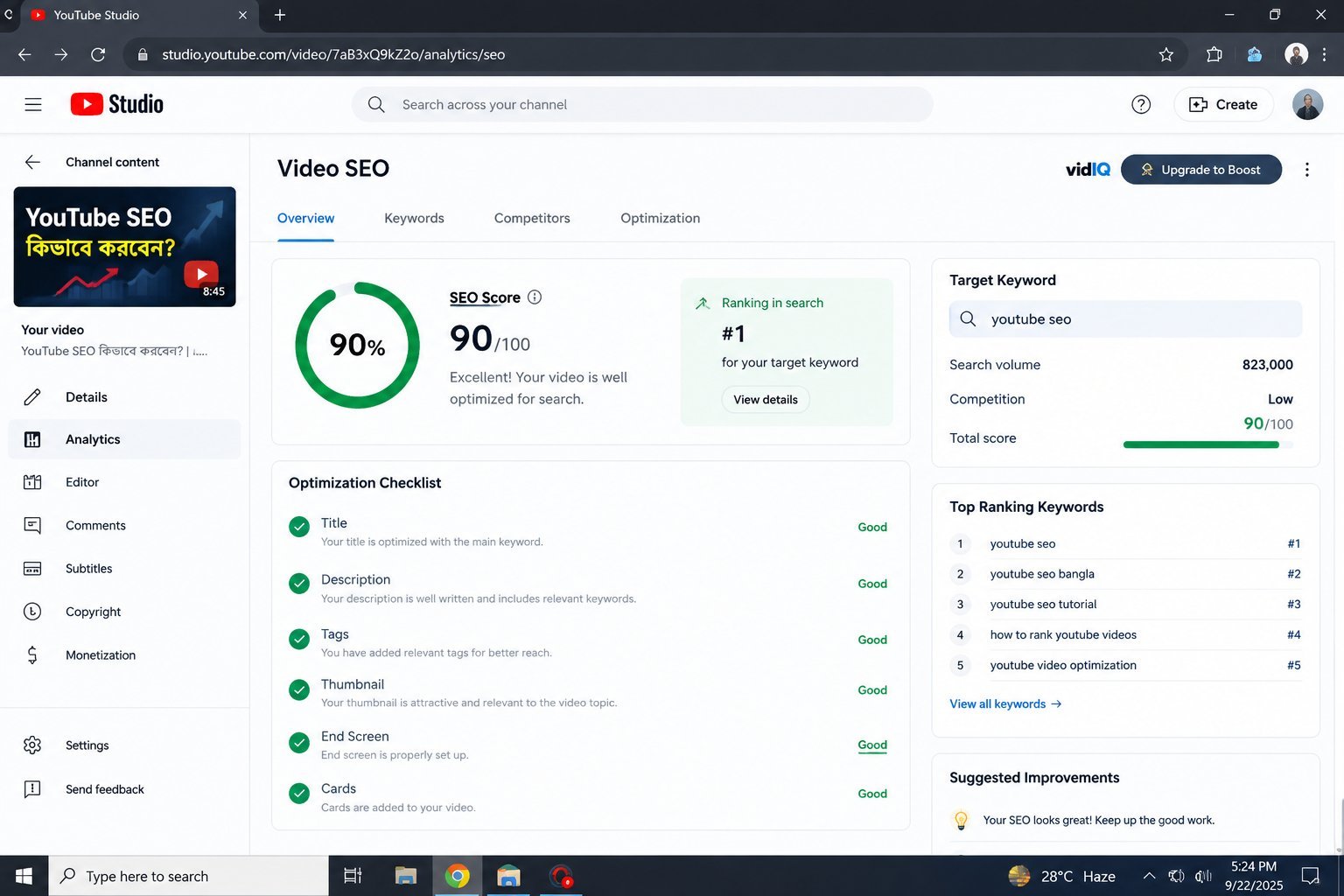Viewport: 1344px width, 896px height.
Task: Click the Search volume value 823,000
Action: point(1267,365)
